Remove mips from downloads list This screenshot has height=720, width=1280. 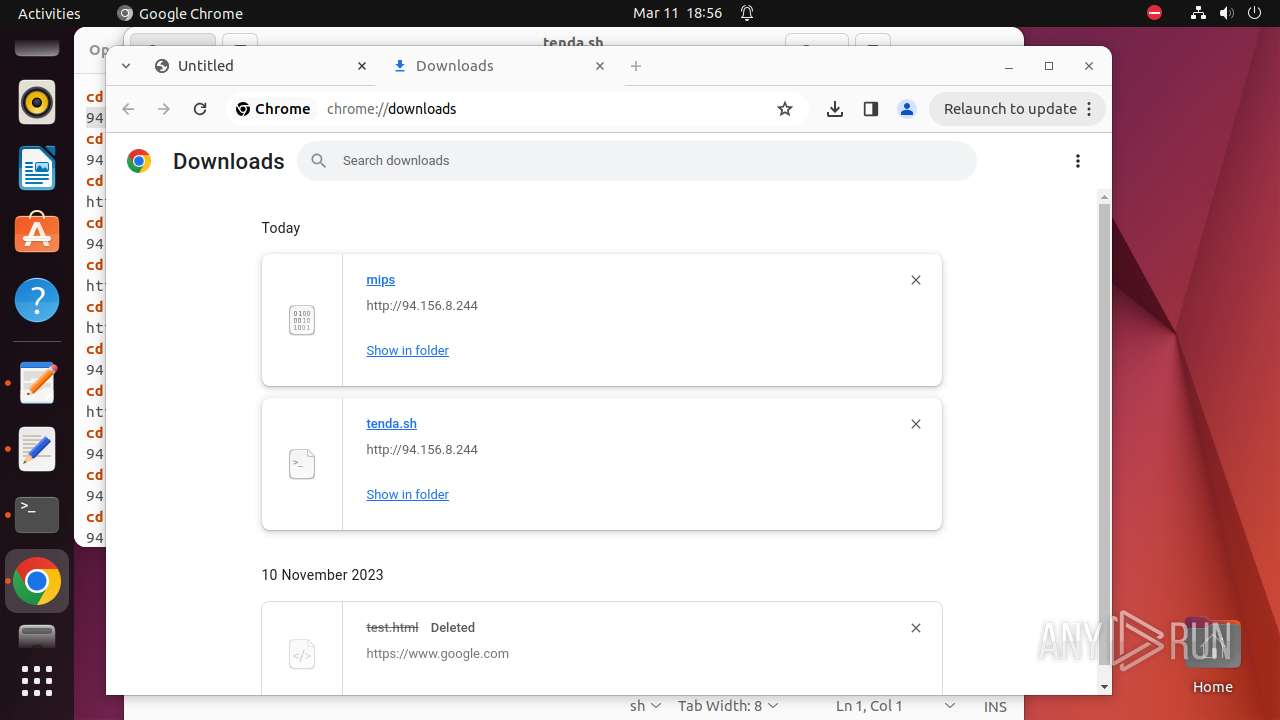pos(916,280)
